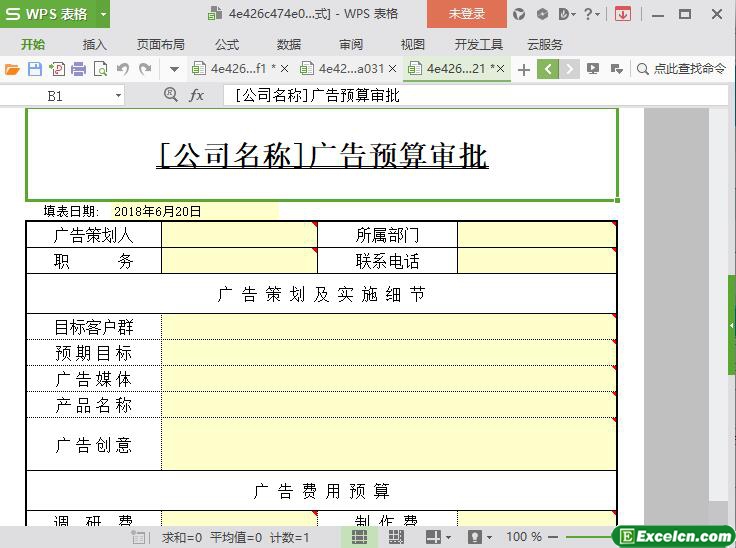Click the Print icon in quick toolbar
This screenshot has height=548, width=736.
tap(78, 69)
